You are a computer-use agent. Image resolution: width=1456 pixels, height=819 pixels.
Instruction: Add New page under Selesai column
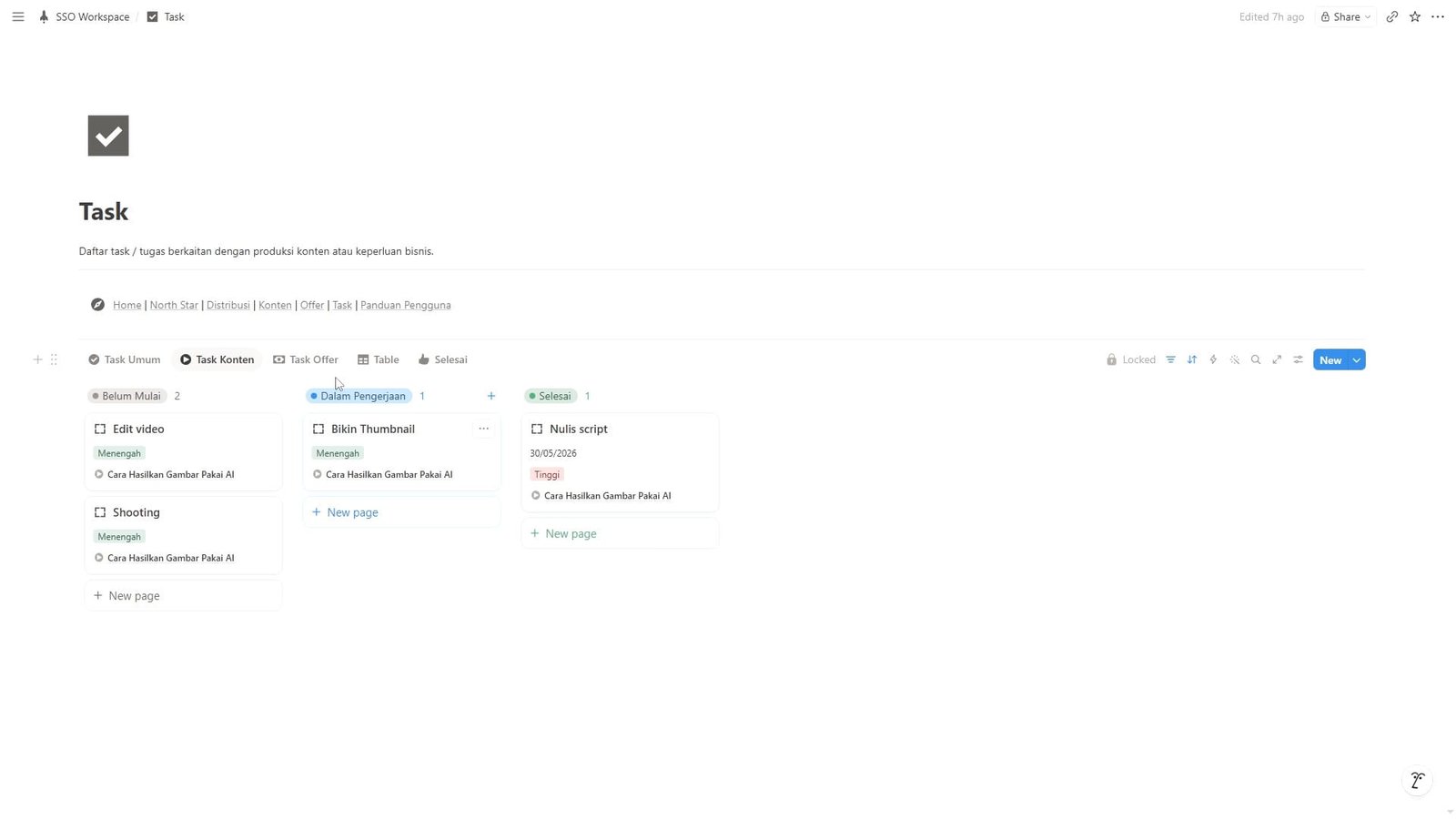[x=620, y=534]
